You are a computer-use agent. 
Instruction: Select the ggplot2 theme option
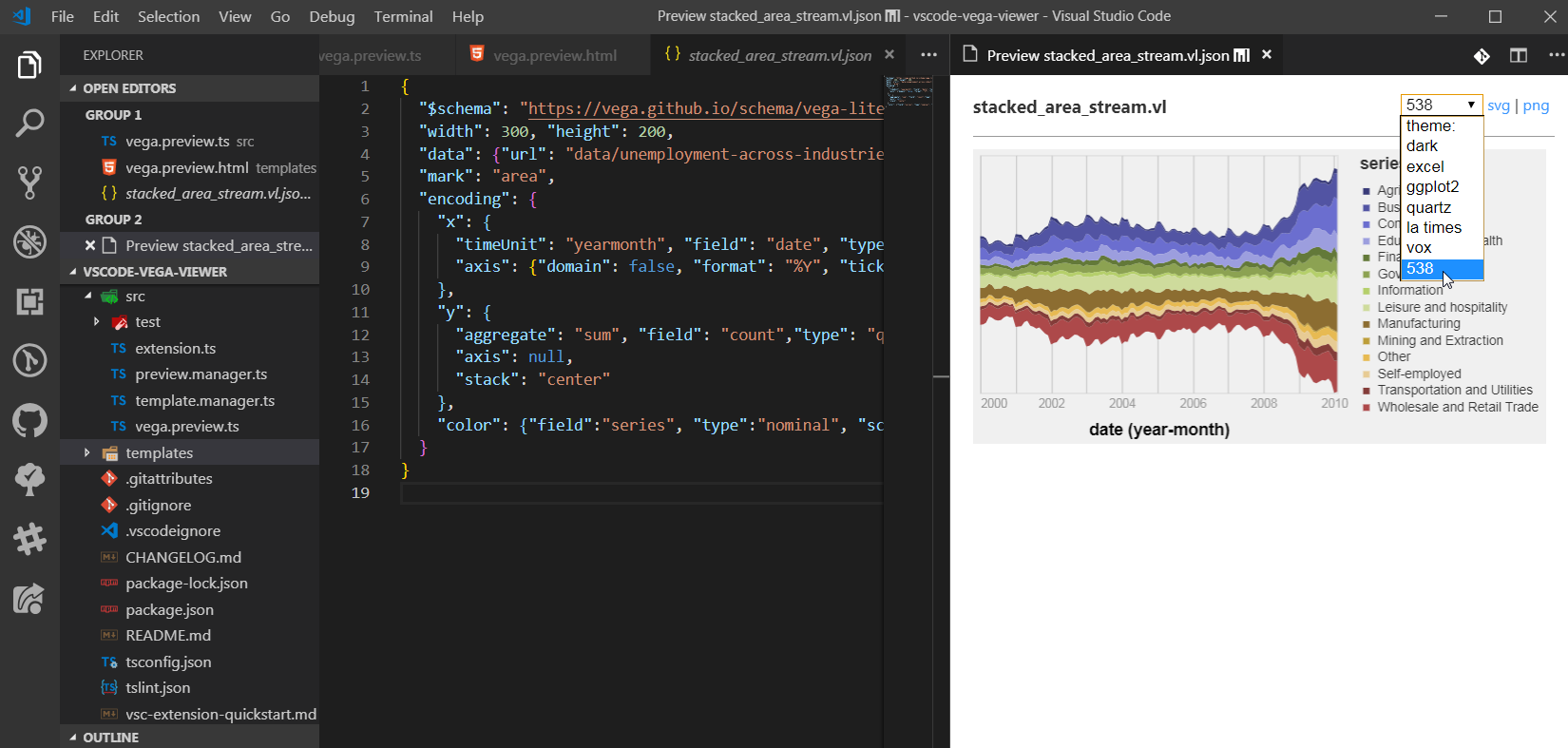click(x=1442, y=187)
